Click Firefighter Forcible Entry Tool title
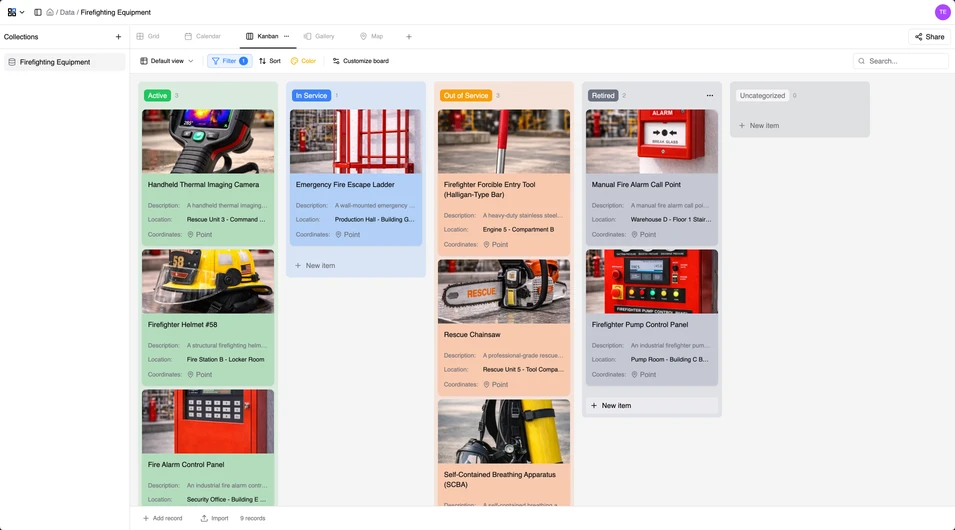Screen dimensions: 955x530 pyautogui.click(x=490, y=189)
